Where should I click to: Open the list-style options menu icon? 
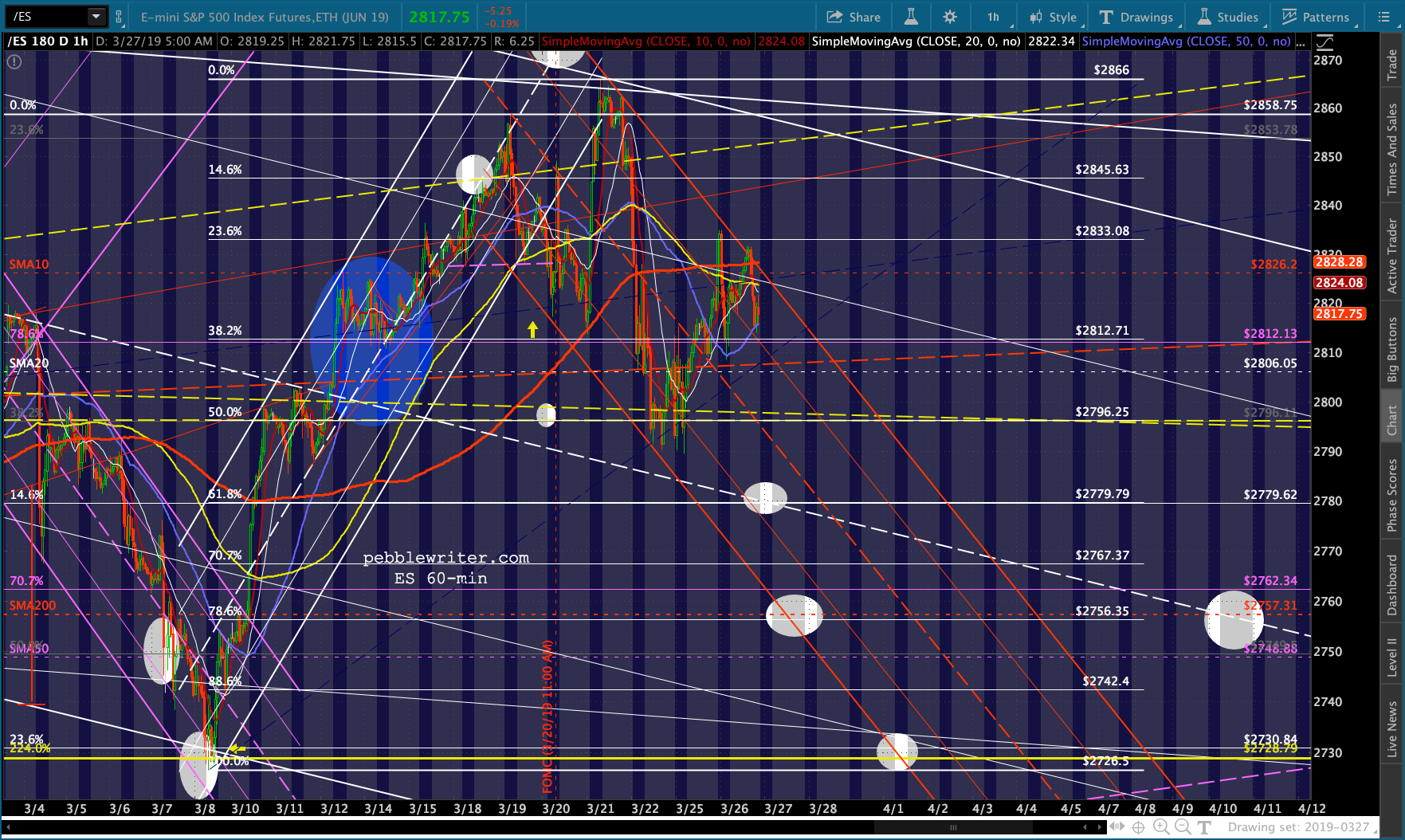pyautogui.click(x=1383, y=17)
